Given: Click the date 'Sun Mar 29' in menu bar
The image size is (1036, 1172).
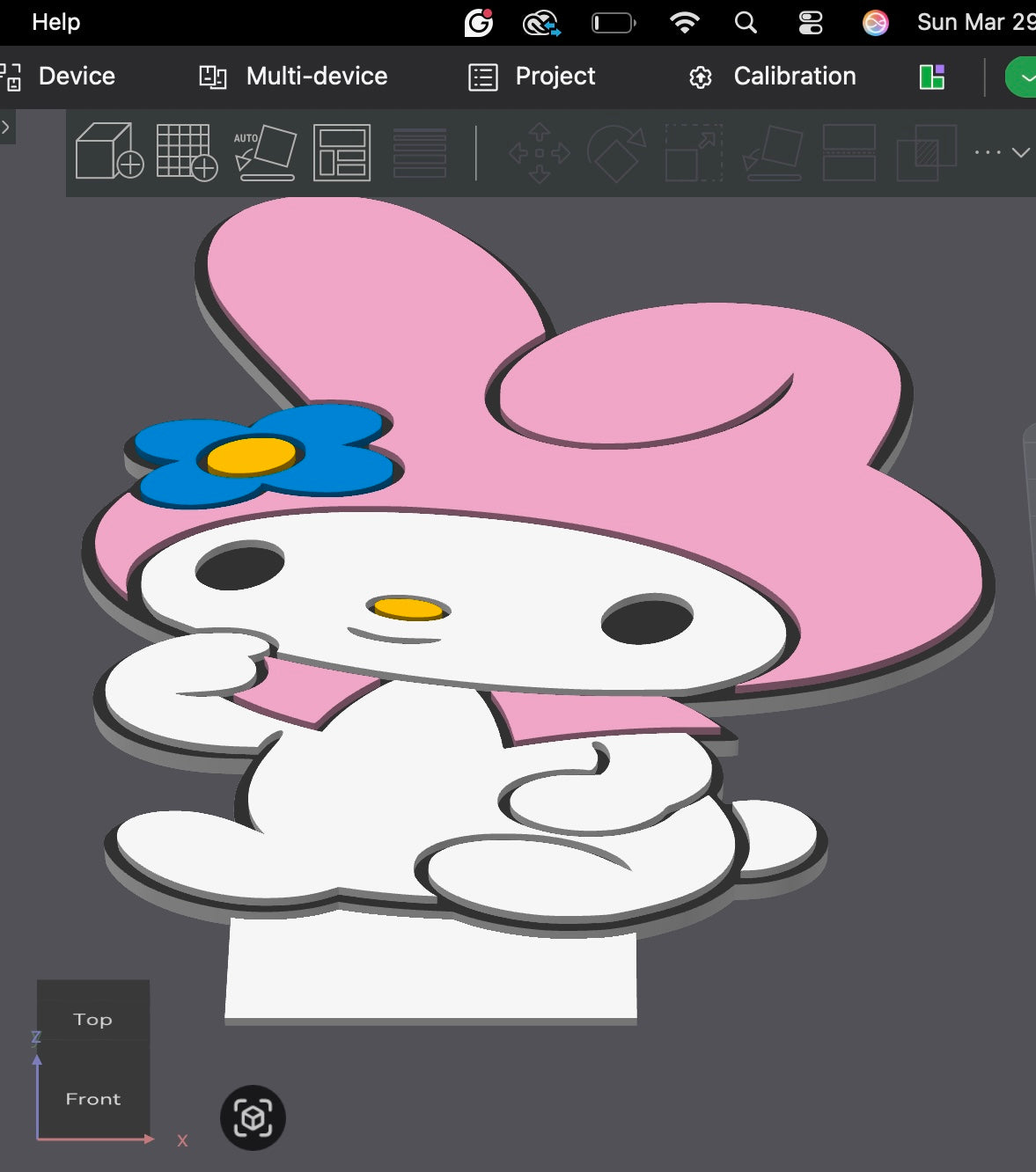Looking at the screenshot, I should 976,22.
